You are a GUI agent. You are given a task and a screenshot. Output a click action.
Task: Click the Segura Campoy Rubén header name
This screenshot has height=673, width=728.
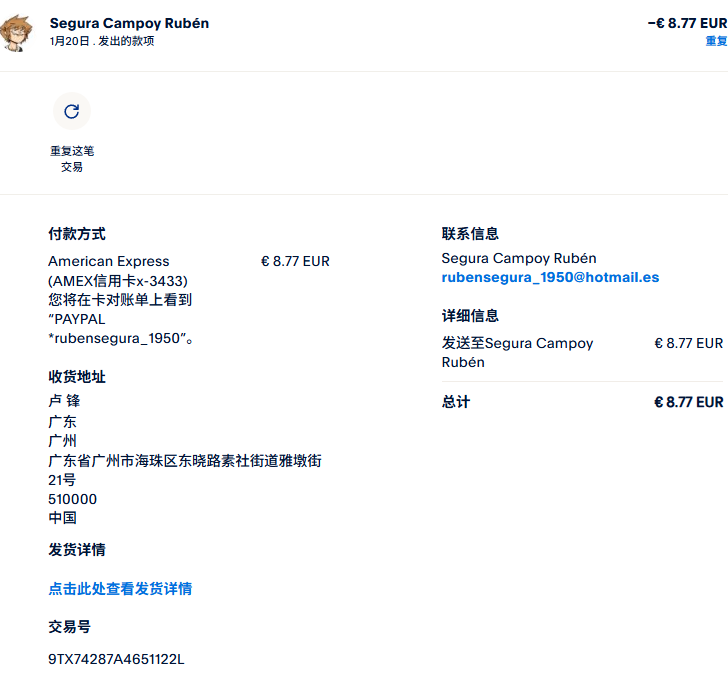[129, 23]
